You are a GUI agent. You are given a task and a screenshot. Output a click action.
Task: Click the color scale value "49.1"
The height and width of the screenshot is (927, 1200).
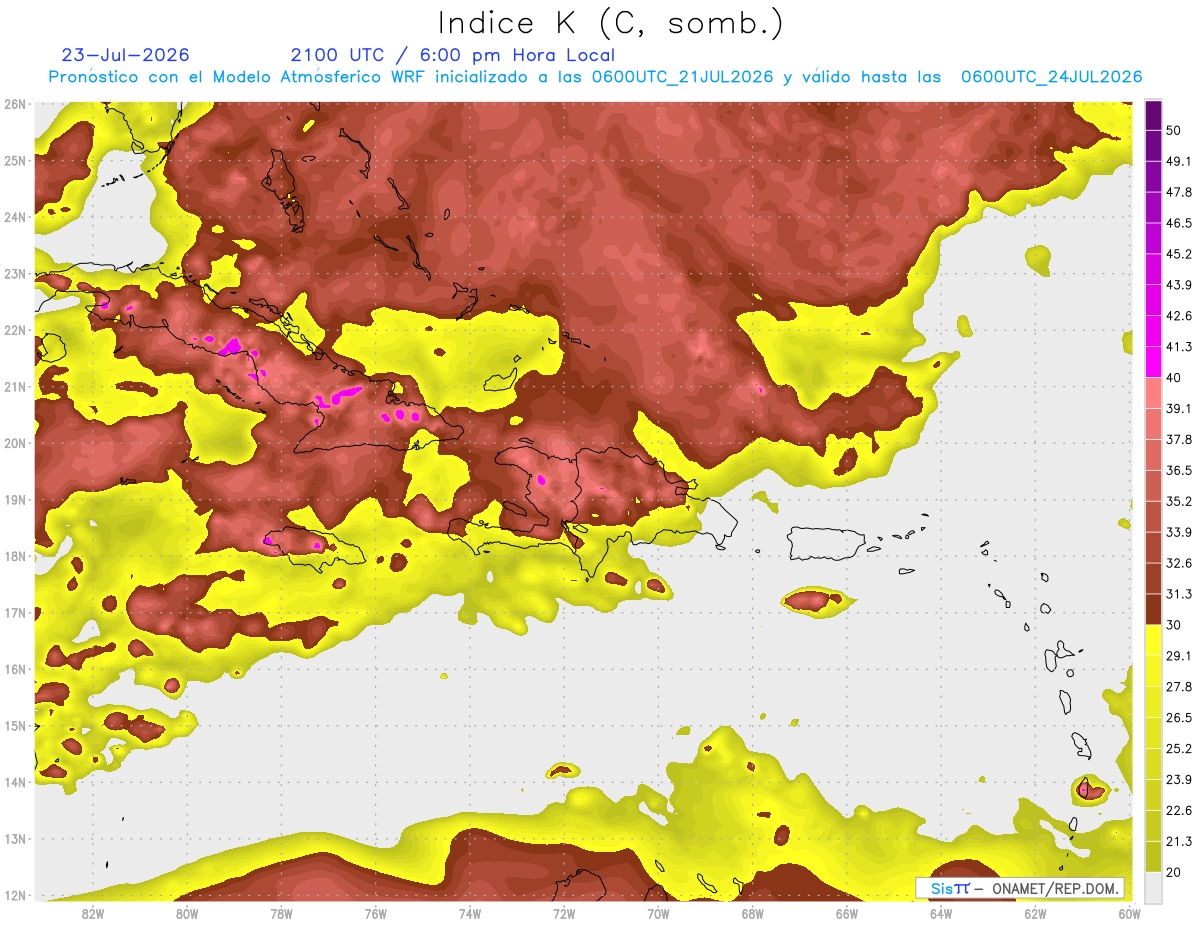(x=1179, y=161)
